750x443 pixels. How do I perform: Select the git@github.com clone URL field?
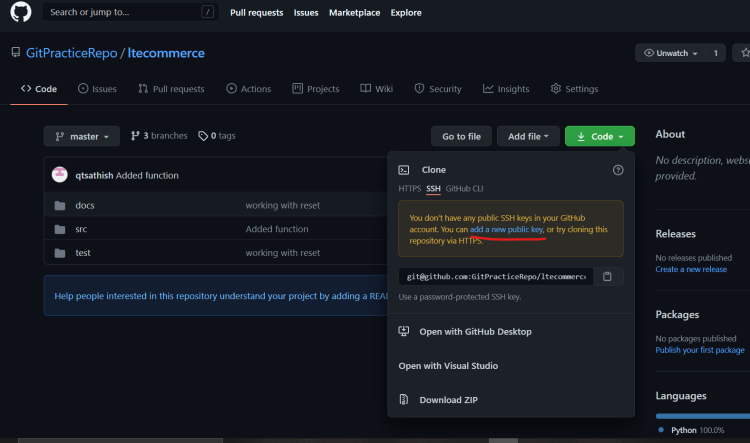pyautogui.click(x=496, y=277)
